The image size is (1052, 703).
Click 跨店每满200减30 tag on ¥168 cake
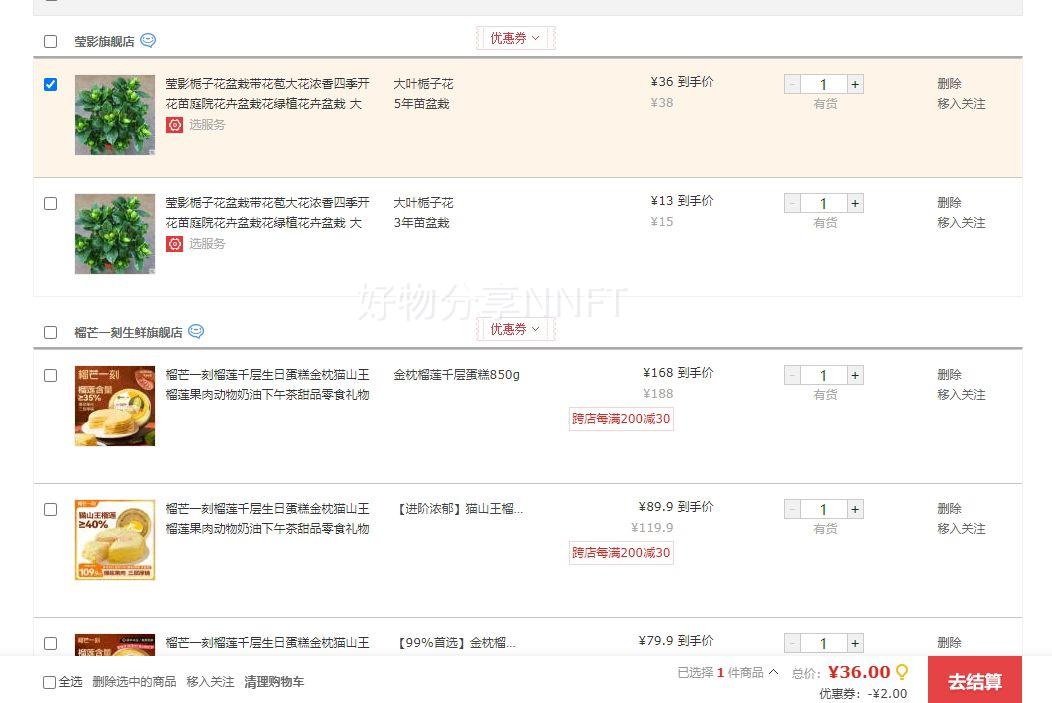(621, 419)
